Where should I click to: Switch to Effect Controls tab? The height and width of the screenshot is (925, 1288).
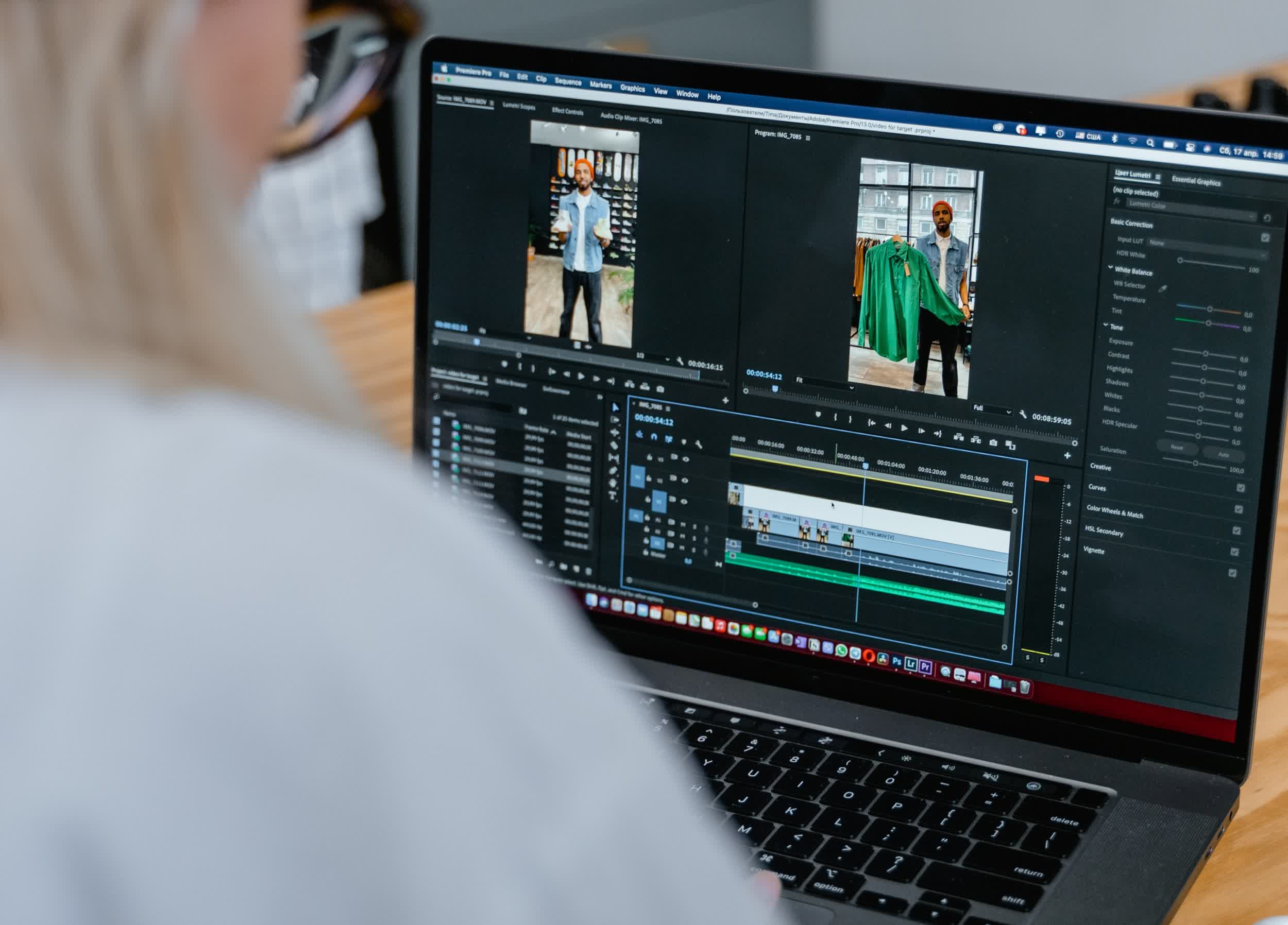pos(567,112)
